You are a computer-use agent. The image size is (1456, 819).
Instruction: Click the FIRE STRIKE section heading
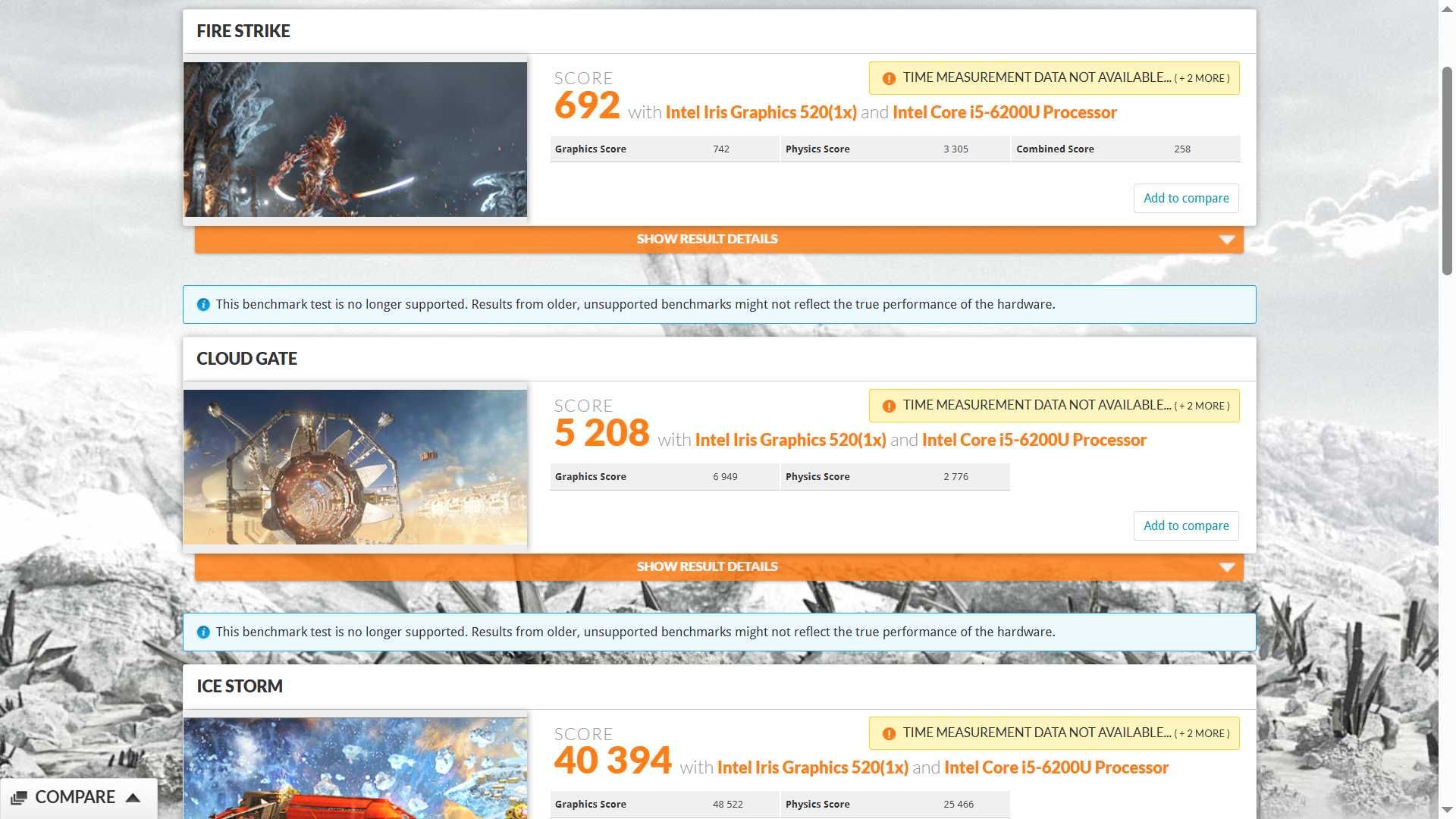tap(243, 31)
